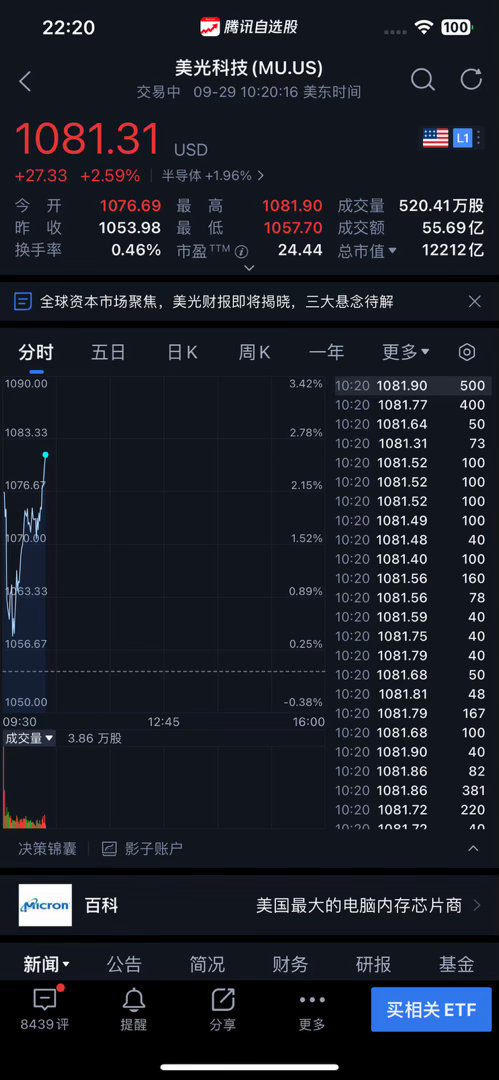Refresh the quote with the reload icon

[471, 79]
